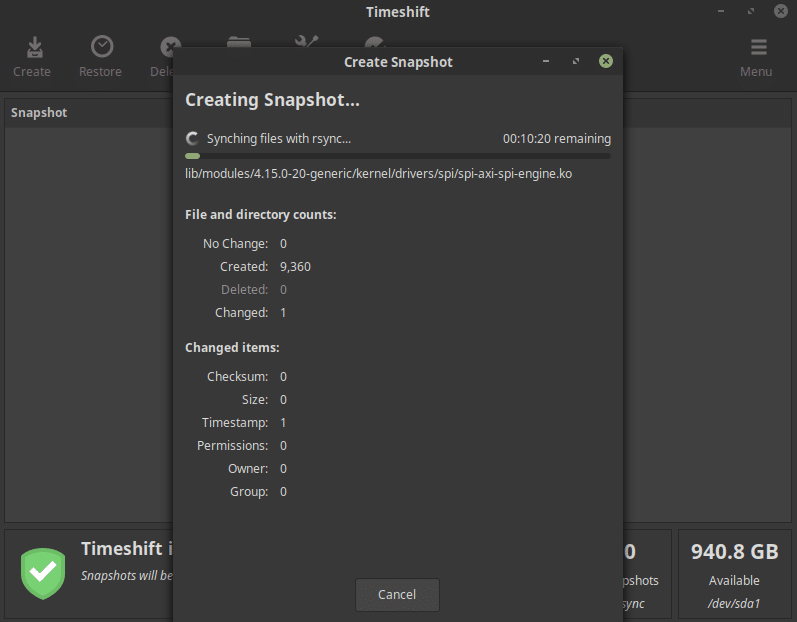797x622 pixels.
Task: Click the 'Owner:' label
Action: [248, 469]
